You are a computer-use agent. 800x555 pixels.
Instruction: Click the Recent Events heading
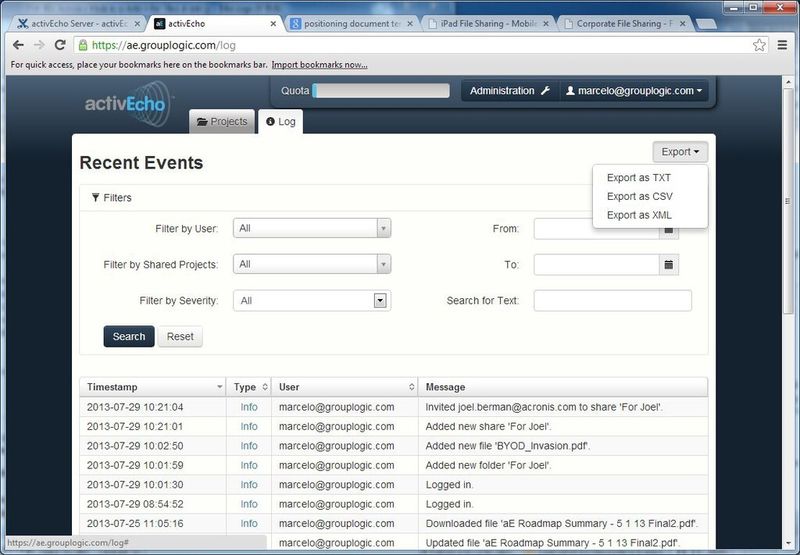[x=141, y=163]
